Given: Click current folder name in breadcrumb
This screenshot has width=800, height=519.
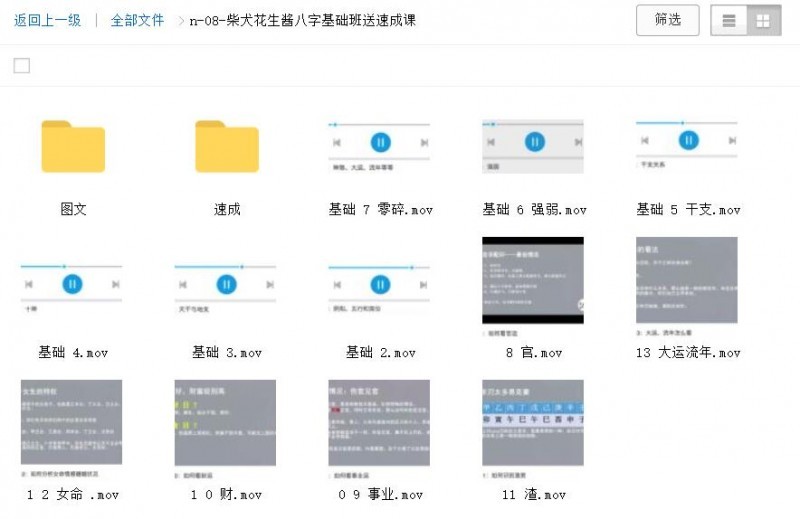Looking at the screenshot, I should coord(303,20).
